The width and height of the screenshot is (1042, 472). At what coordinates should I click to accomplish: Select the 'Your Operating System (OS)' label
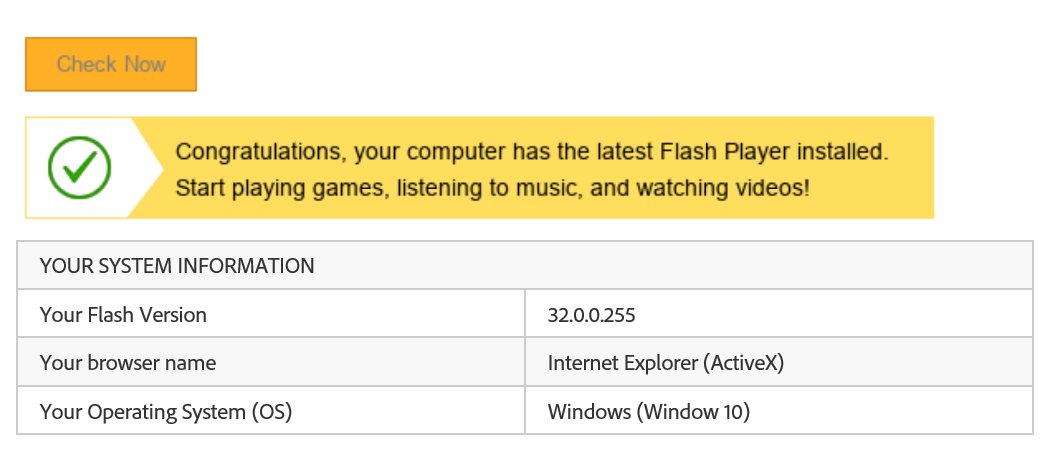pos(166,412)
